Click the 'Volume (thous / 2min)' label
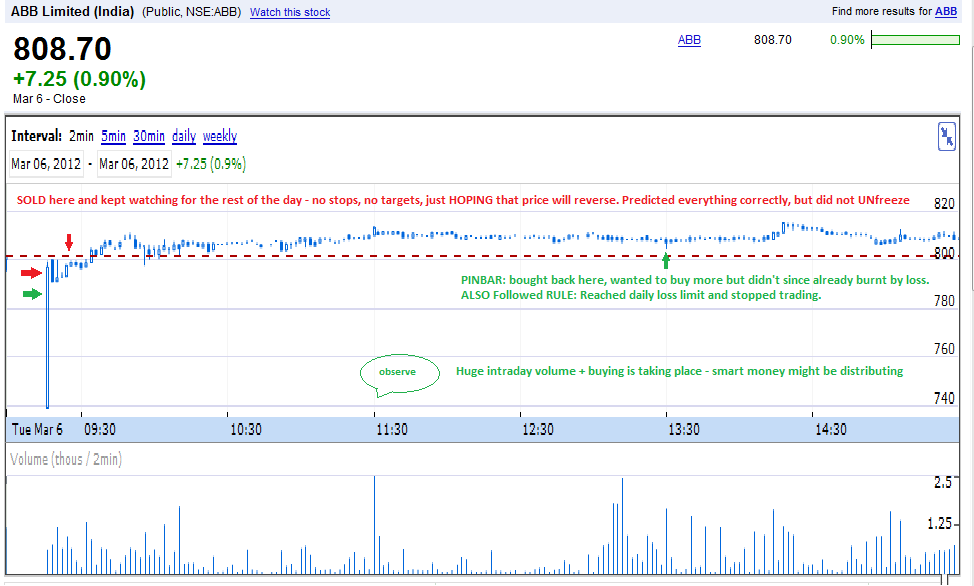974x586 pixels. pos(66,459)
